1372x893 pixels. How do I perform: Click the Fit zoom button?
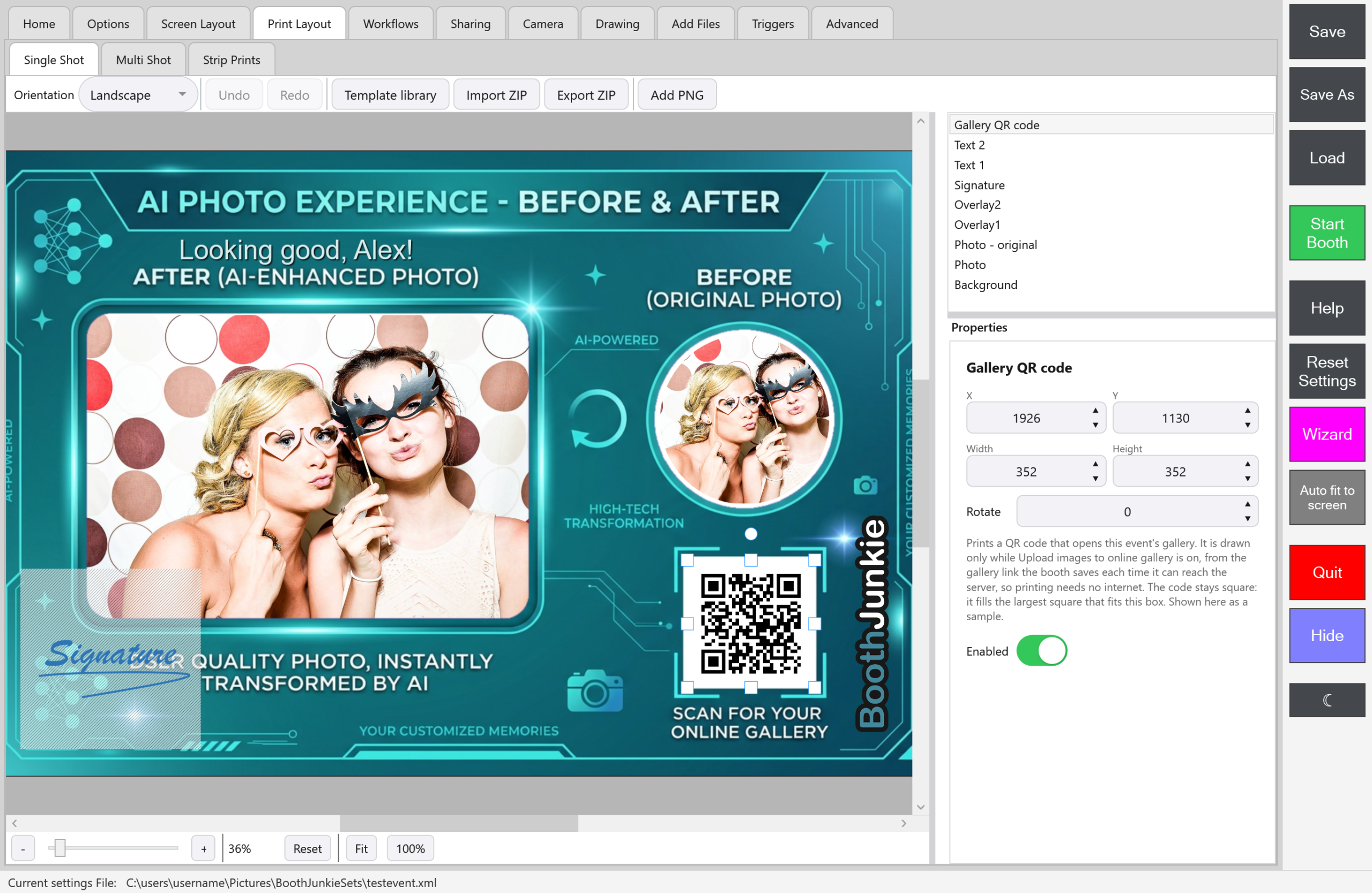[x=361, y=849]
